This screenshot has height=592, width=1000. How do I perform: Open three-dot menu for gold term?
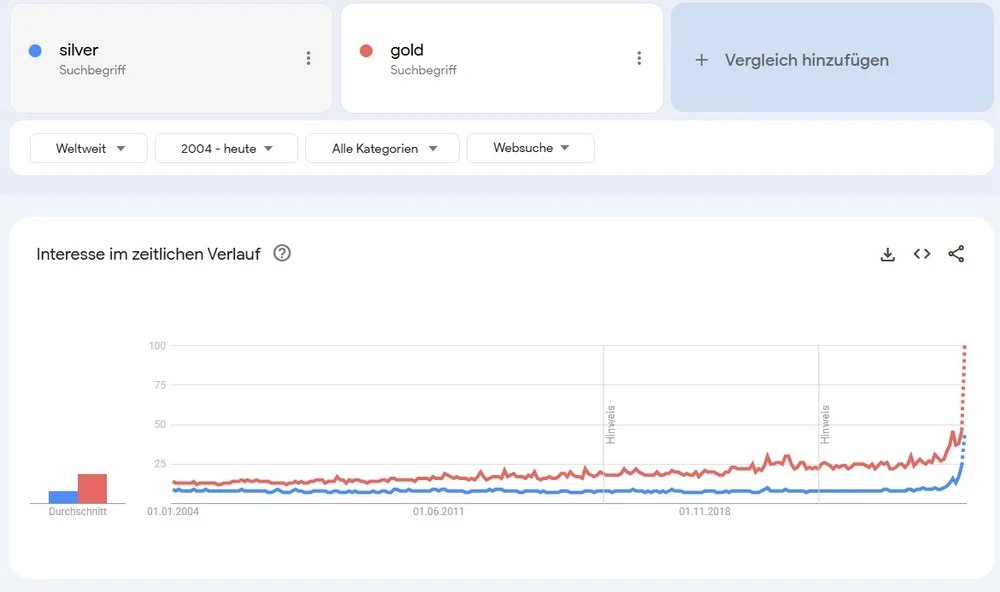[639, 58]
